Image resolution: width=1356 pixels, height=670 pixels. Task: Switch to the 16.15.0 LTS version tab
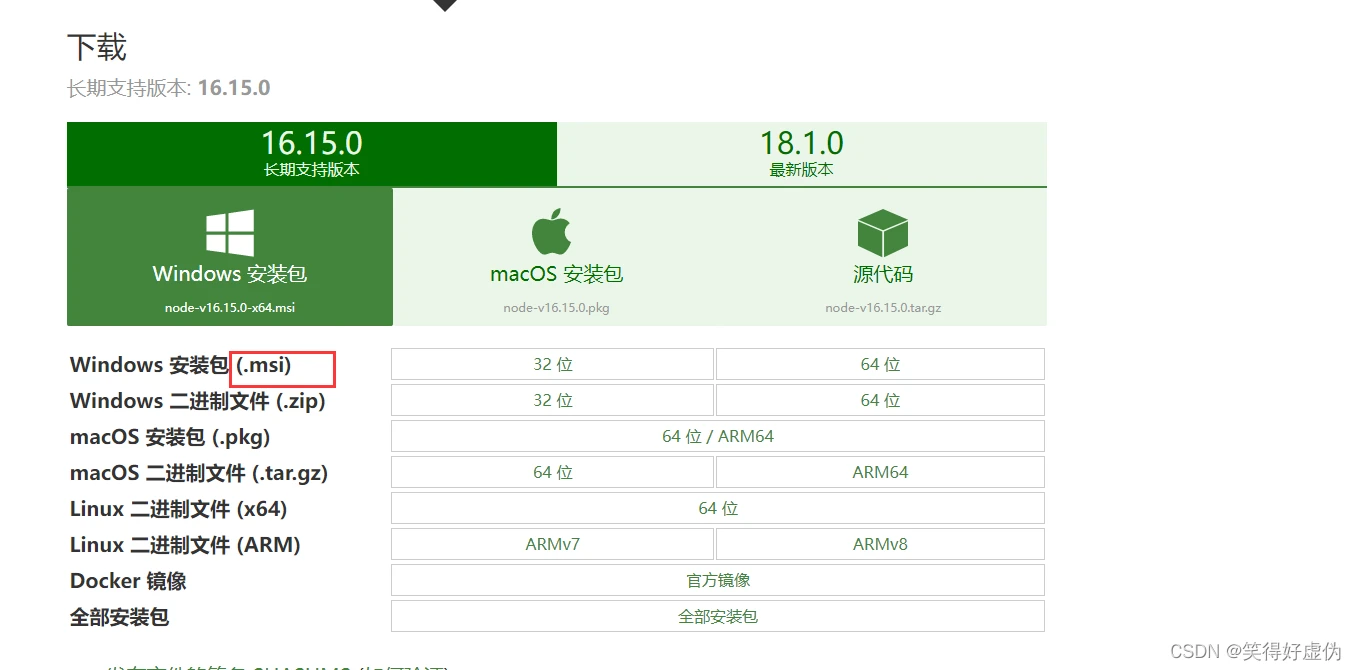point(311,154)
